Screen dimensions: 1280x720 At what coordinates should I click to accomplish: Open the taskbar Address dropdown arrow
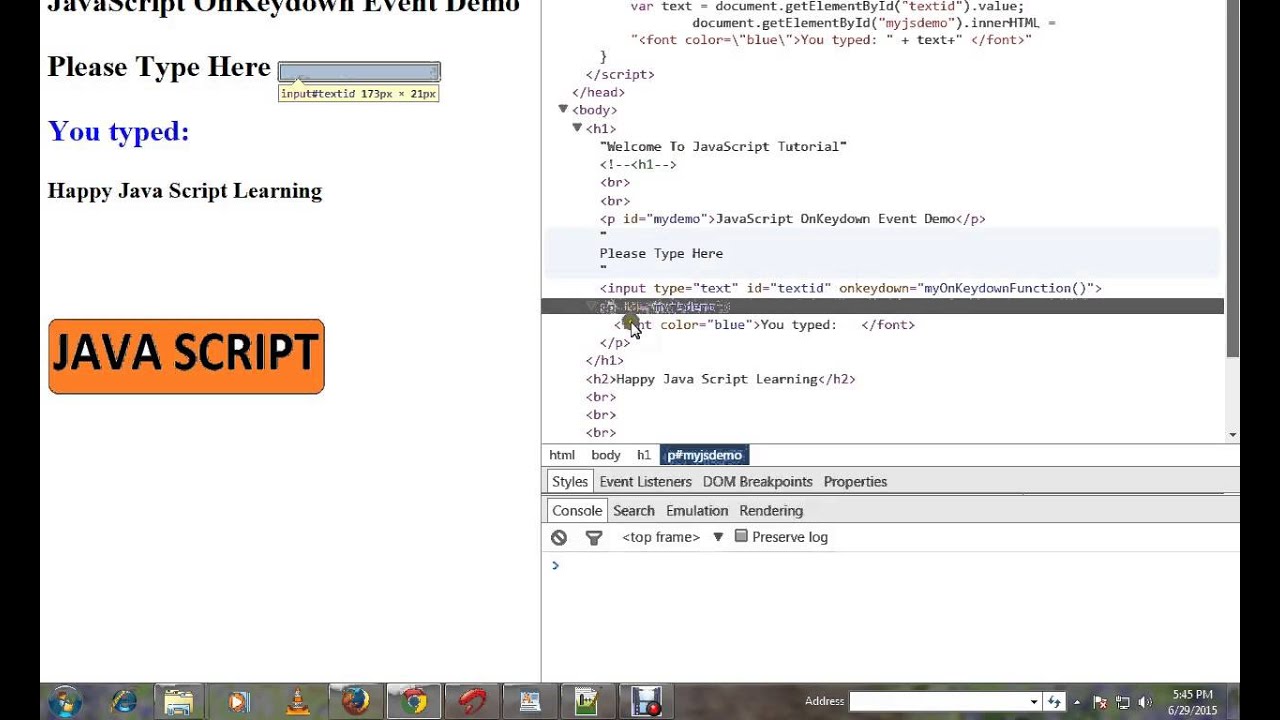pyautogui.click(x=1034, y=702)
